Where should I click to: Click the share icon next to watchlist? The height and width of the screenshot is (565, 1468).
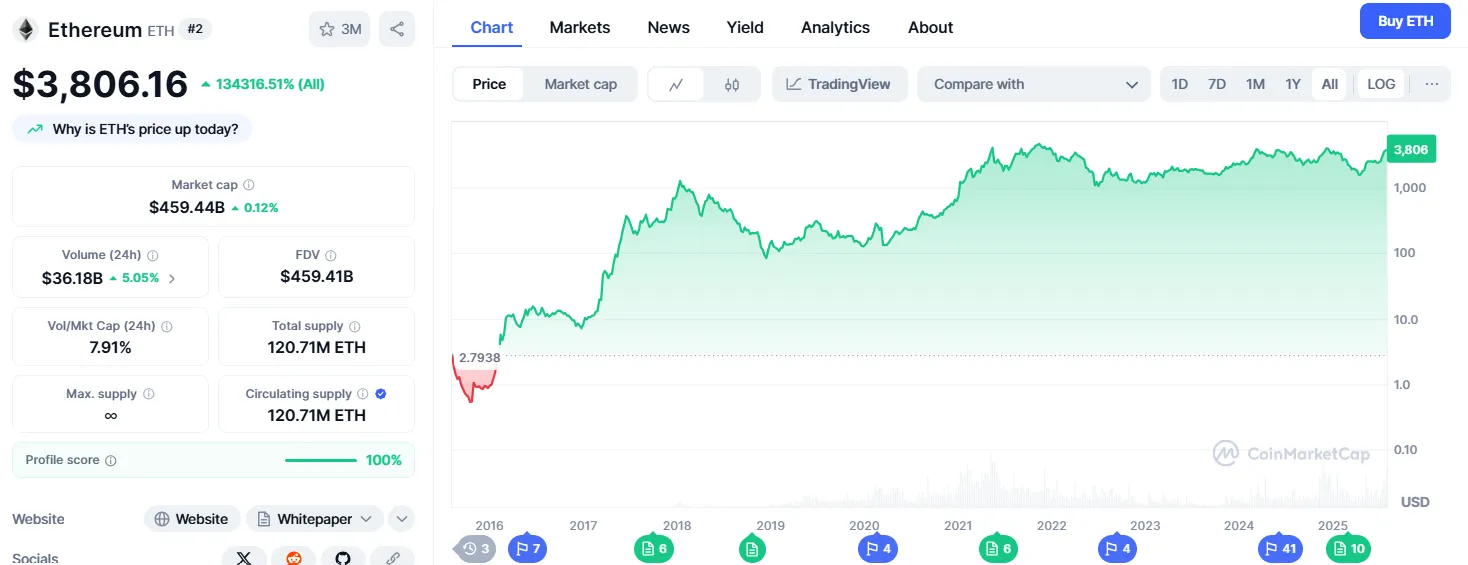coord(397,29)
